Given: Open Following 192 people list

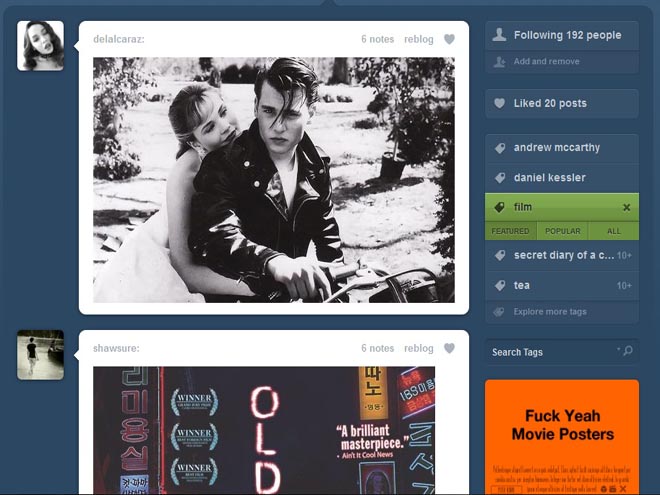Looking at the screenshot, I should pyautogui.click(x=566, y=35).
